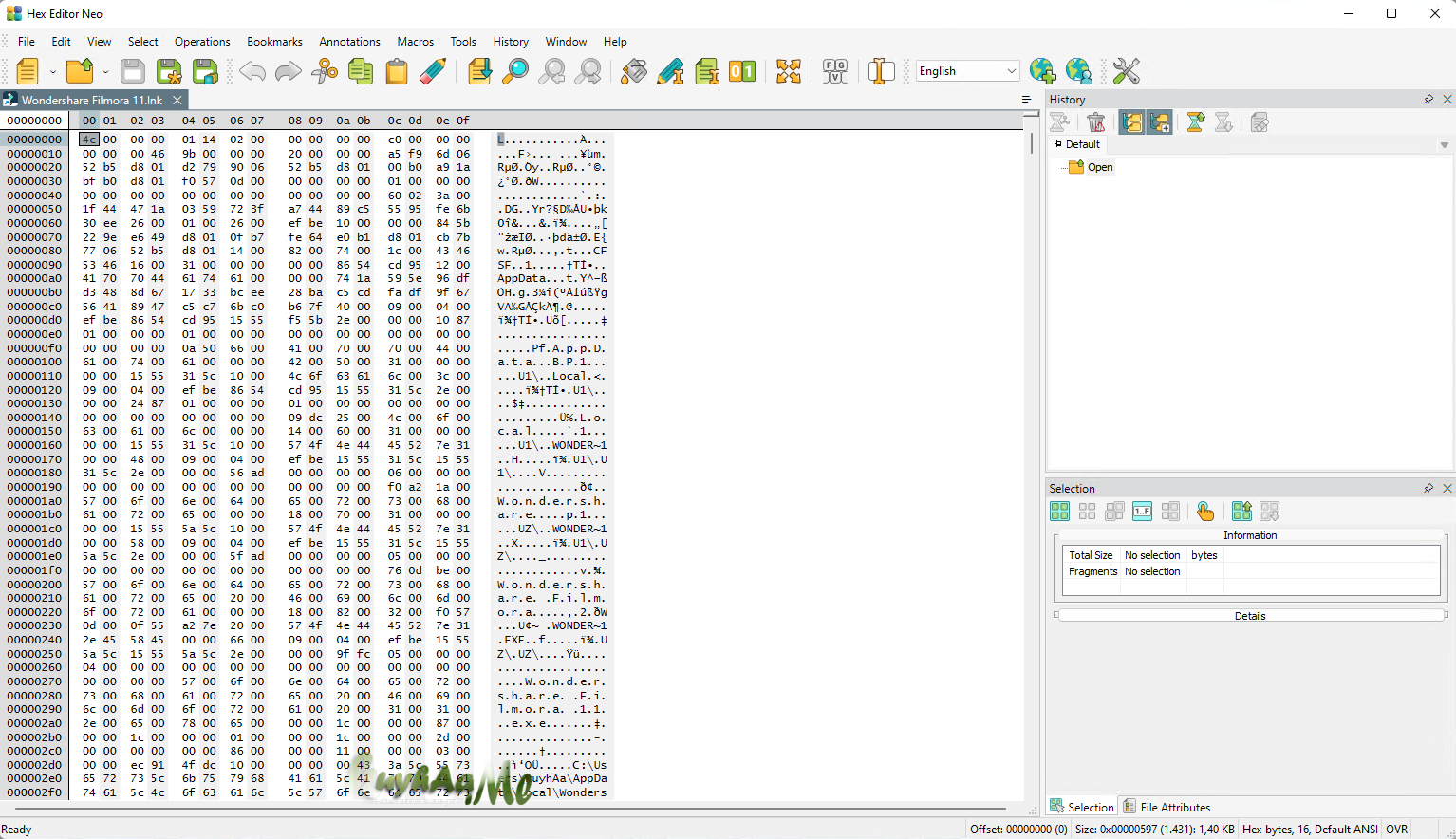
Task: Open the Select menu
Action: pyautogui.click(x=143, y=42)
